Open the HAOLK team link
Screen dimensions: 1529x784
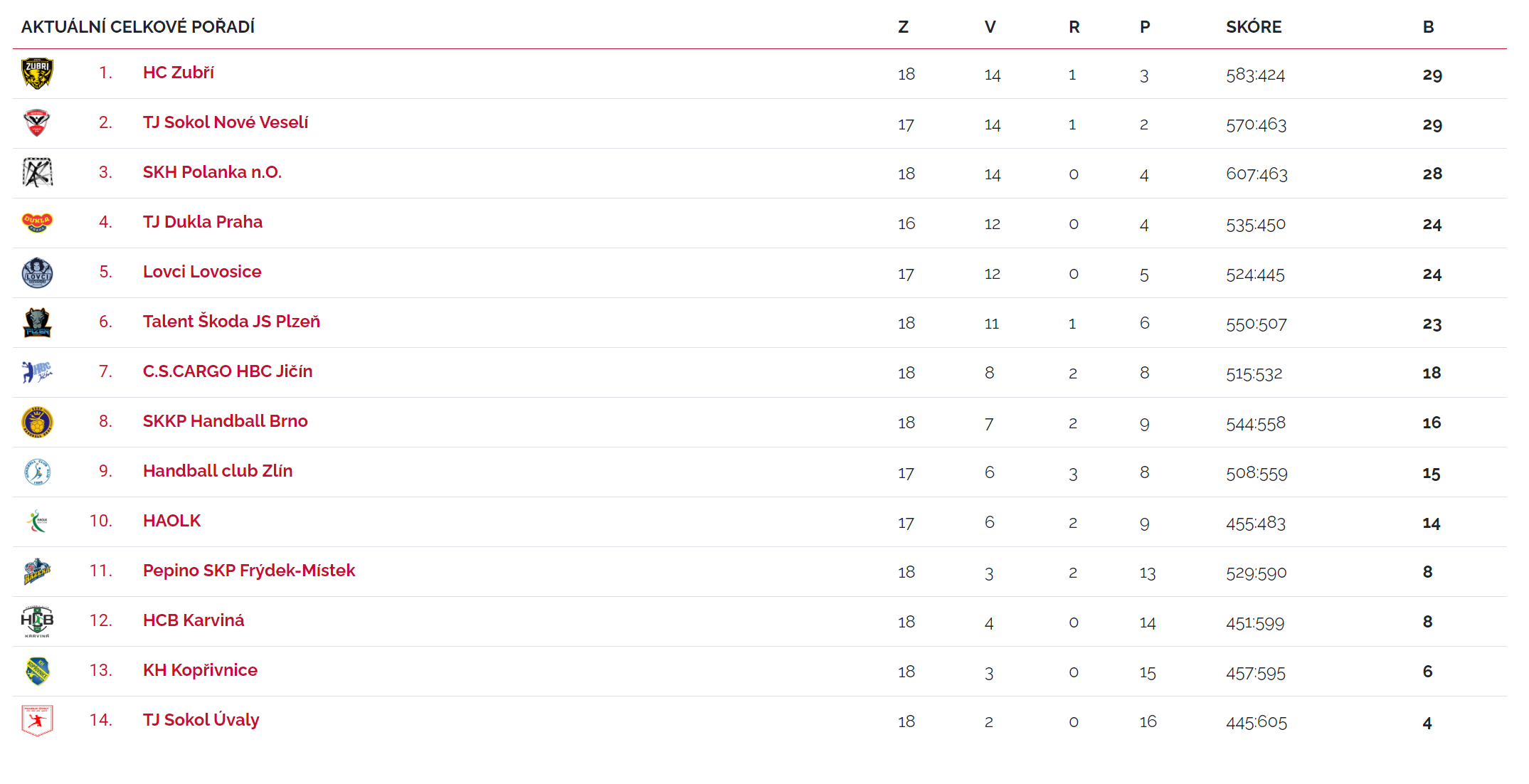[171, 521]
